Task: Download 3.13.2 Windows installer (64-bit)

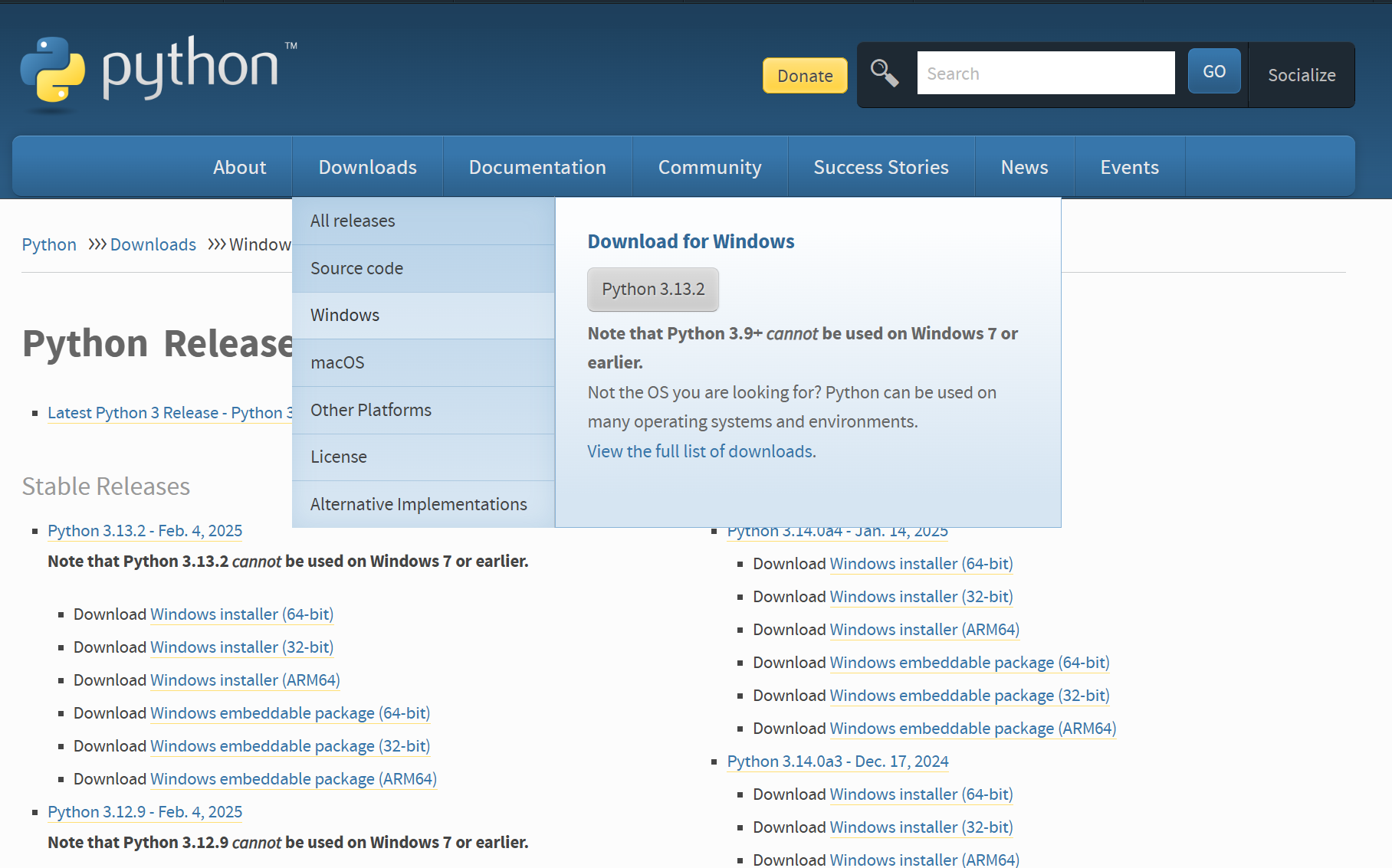Action: [x=241, y=614]
